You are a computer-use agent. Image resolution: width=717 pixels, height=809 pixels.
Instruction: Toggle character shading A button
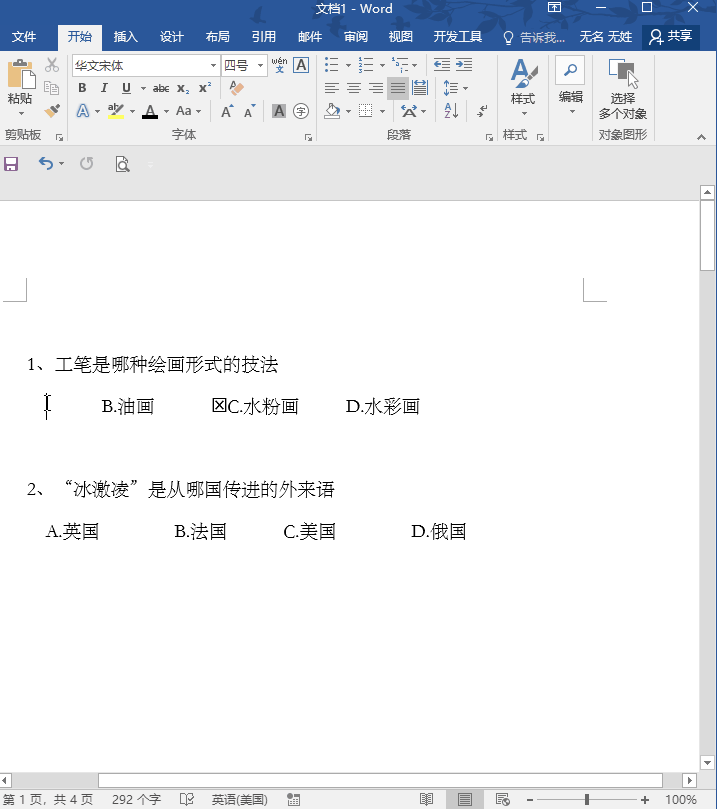(279, 111)
